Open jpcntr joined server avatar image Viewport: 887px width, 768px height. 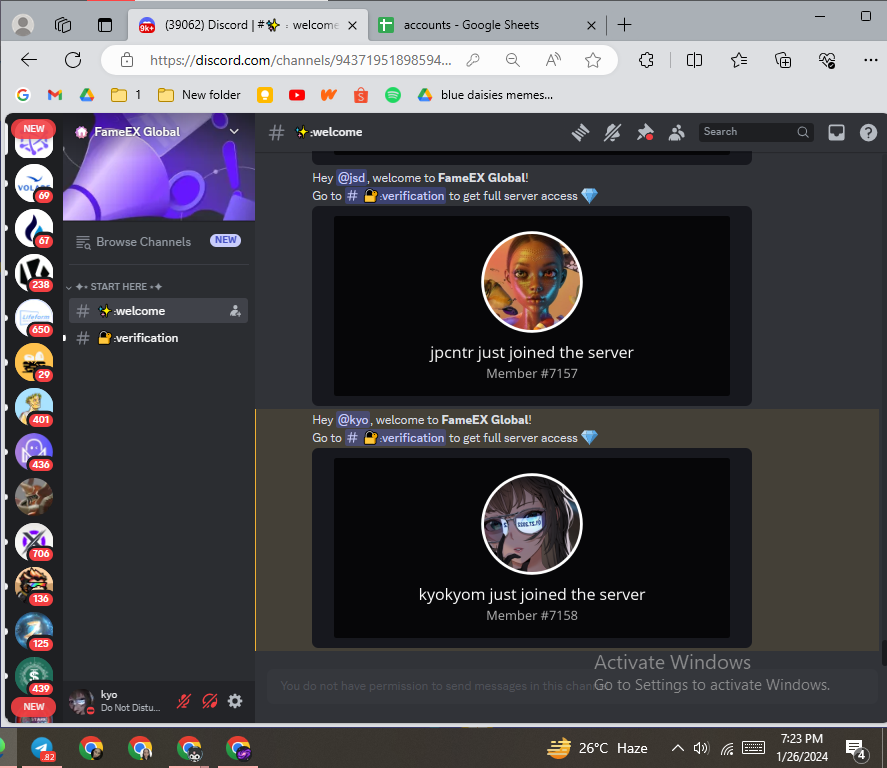click(532, 282)
